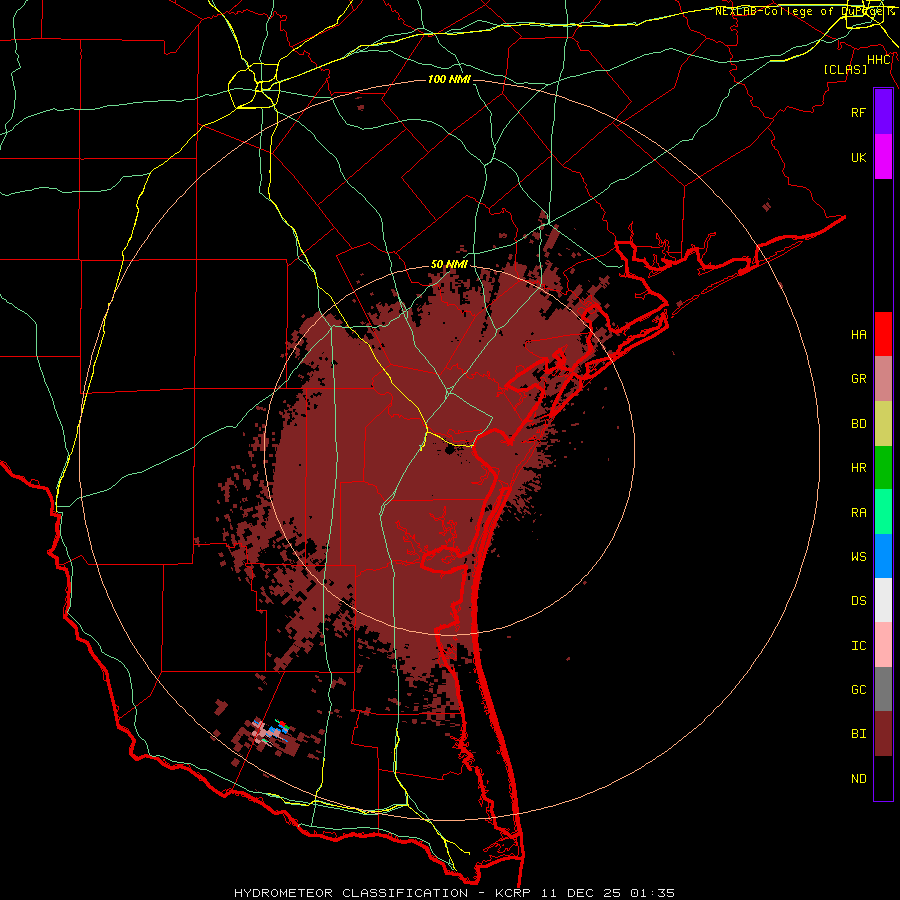Click the multicolored echo cluster near the border
Viewport: 900px width, 900px height.
point(270,731)
